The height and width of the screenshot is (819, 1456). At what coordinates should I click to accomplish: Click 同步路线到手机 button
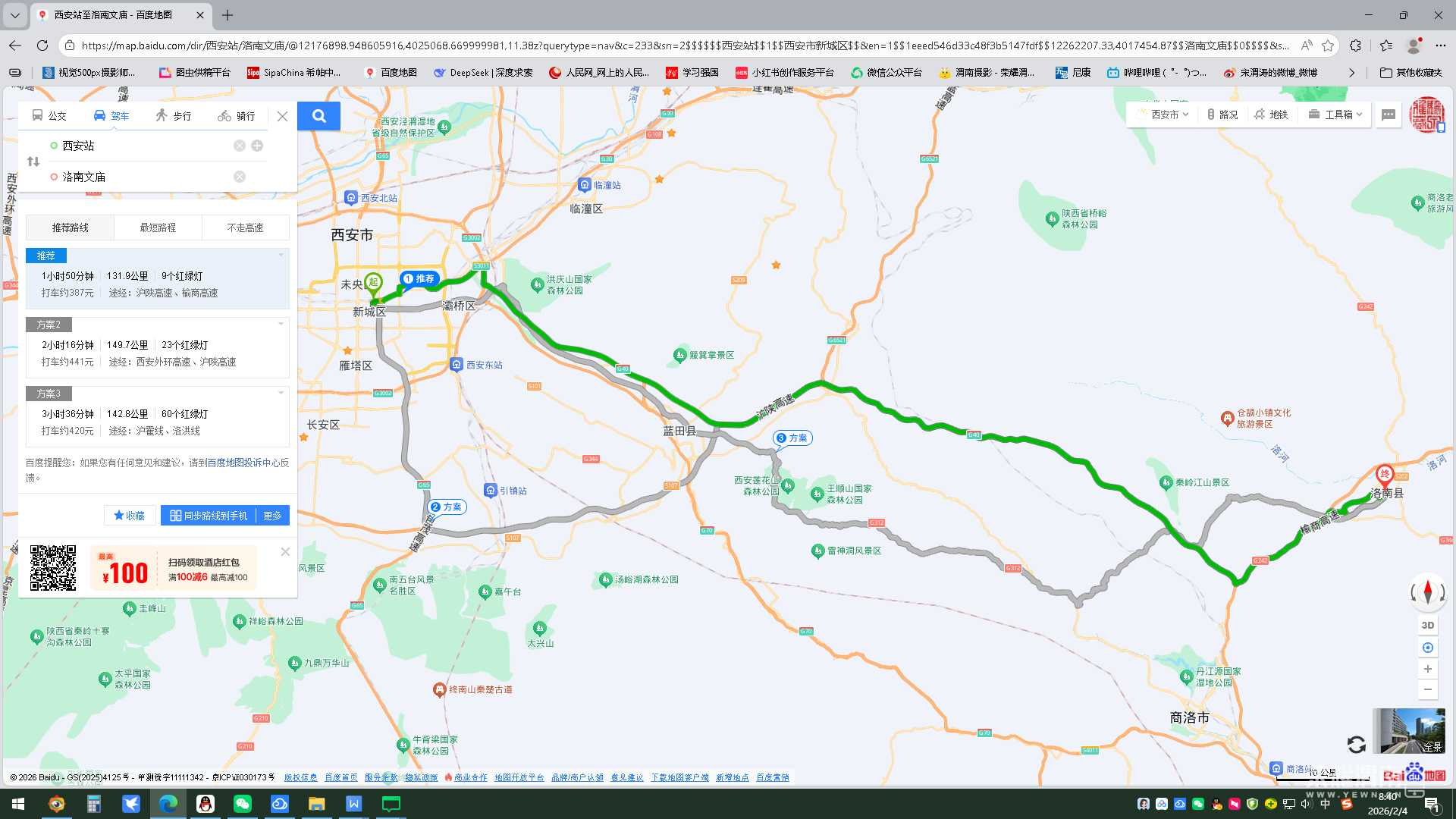point(209,516)
